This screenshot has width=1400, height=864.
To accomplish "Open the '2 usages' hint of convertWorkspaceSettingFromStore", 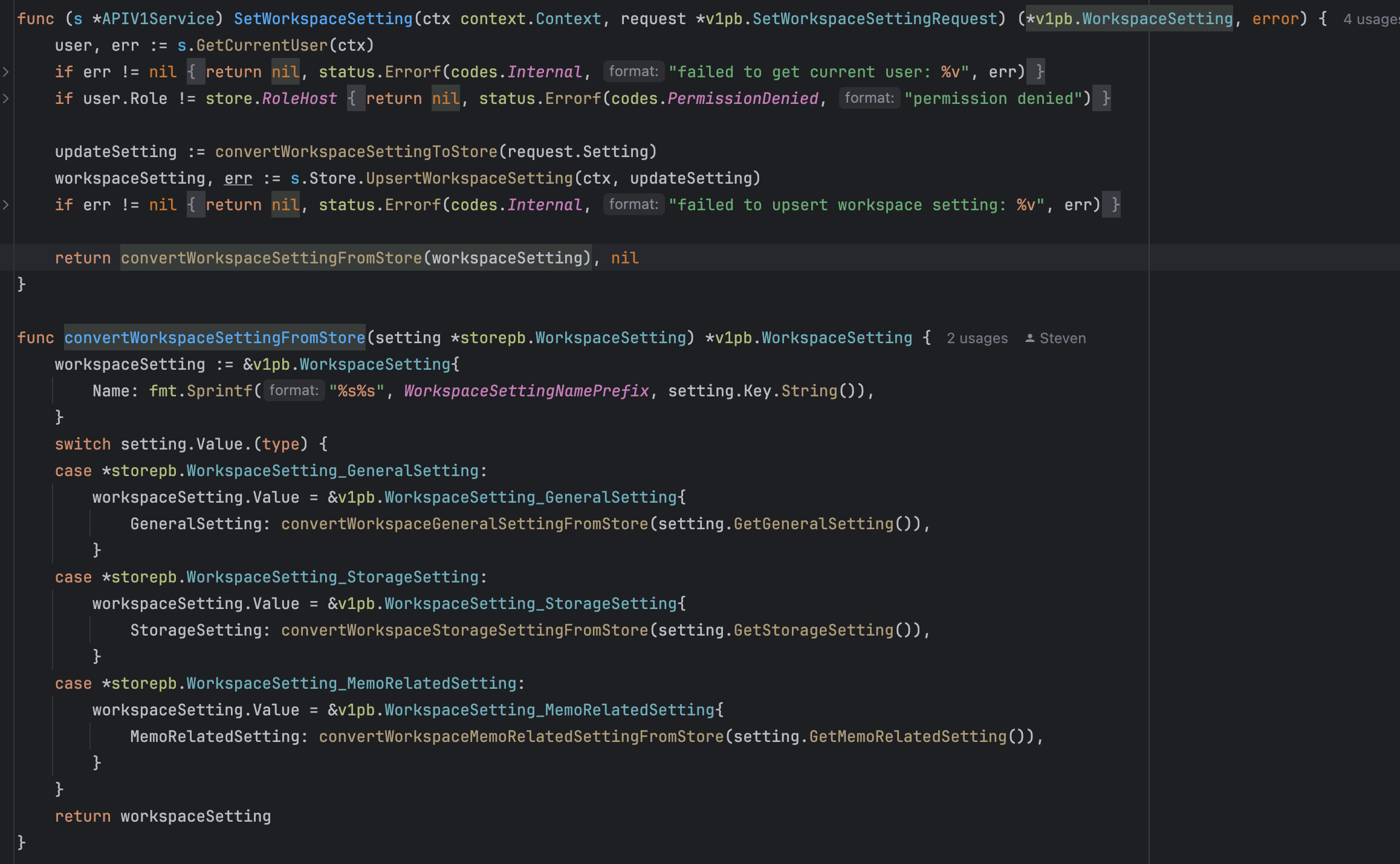I will [977, 338].
